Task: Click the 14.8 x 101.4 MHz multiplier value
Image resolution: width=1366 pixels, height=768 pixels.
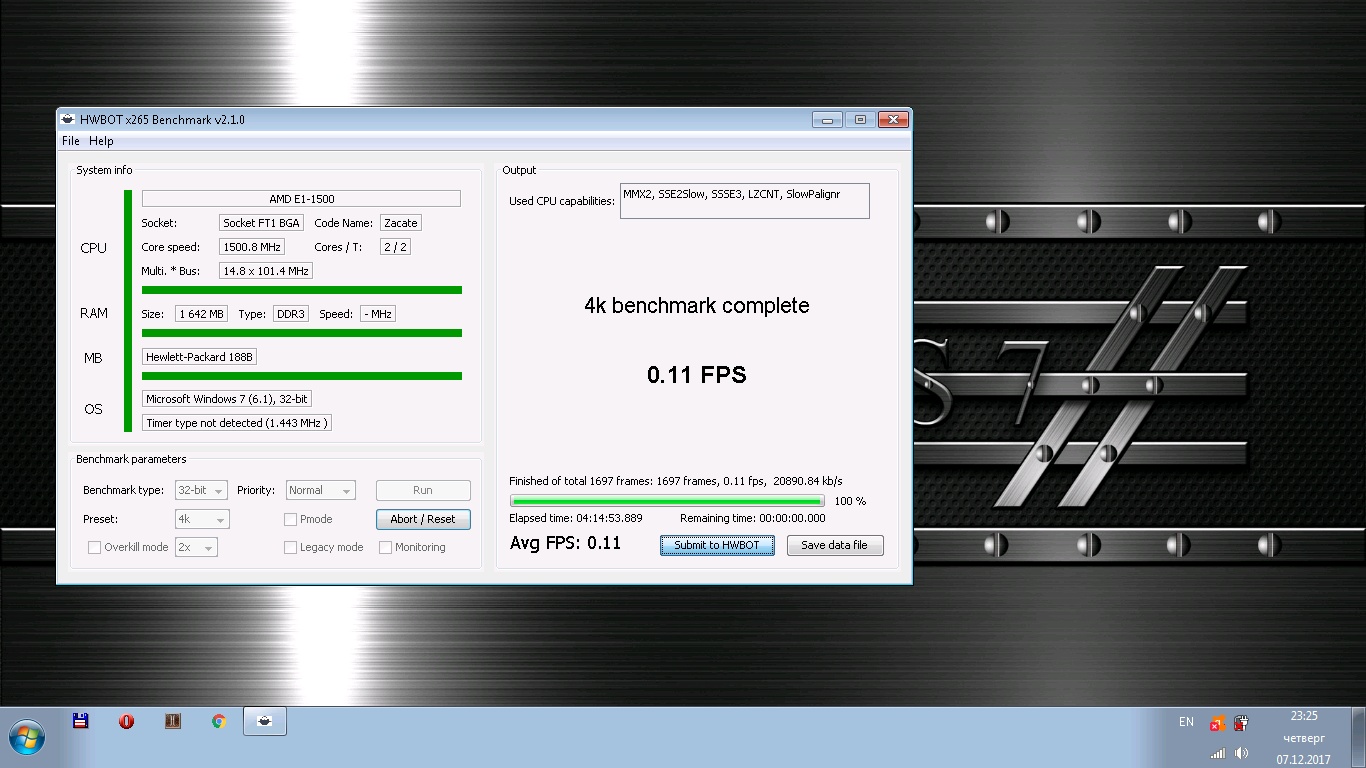Action: (x=266, y=271)
